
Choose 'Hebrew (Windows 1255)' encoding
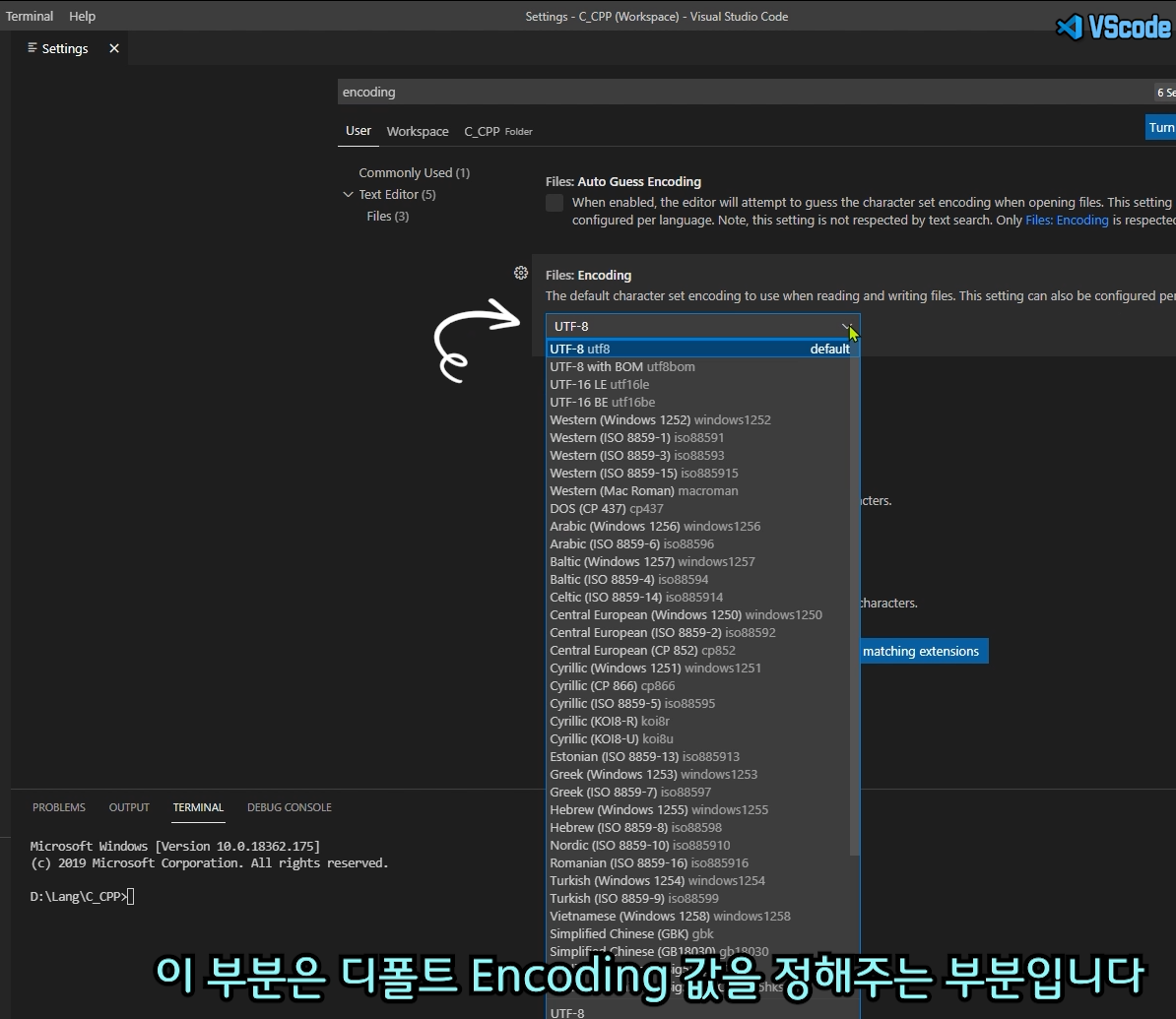pyautogui.click(x=699, y=810)
